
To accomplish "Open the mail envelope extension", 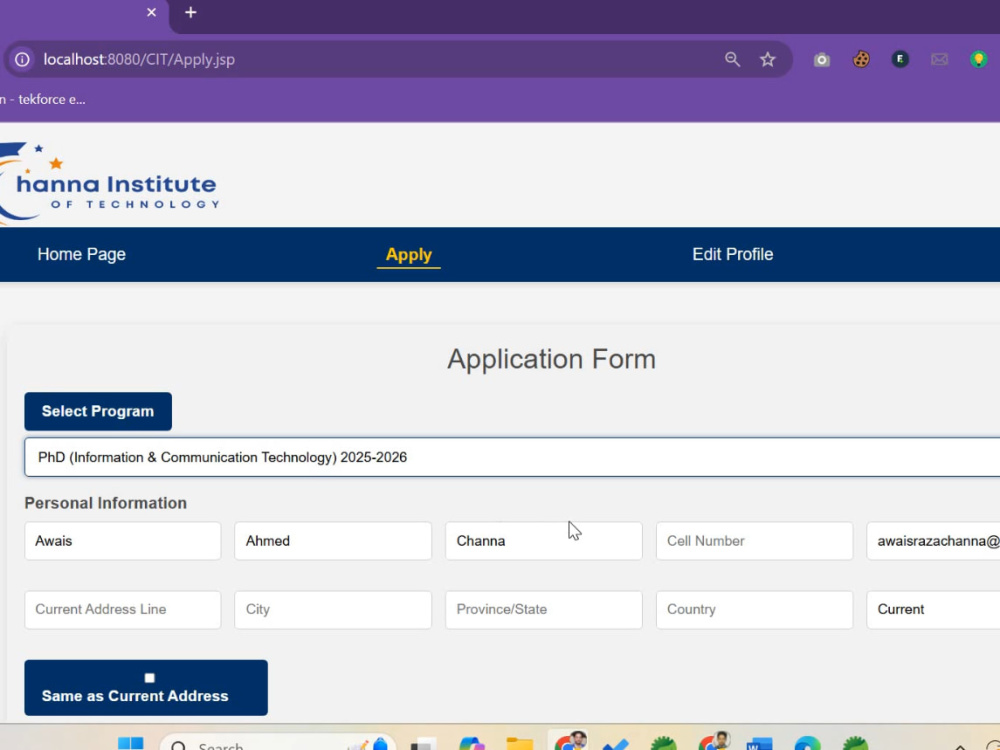I will (939, 59).
